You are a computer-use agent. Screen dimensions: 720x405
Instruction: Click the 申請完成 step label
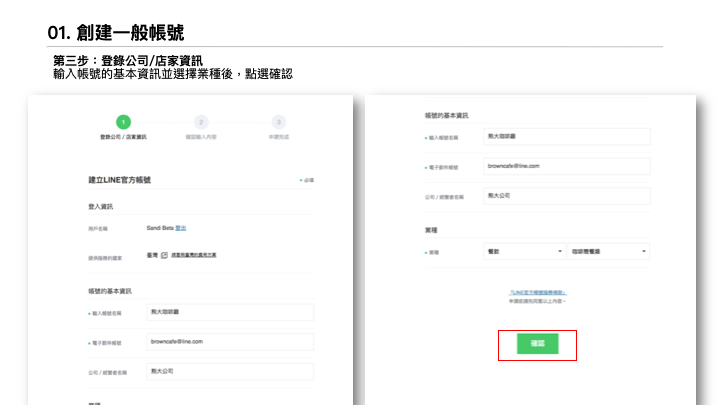(x=279, y=136)
